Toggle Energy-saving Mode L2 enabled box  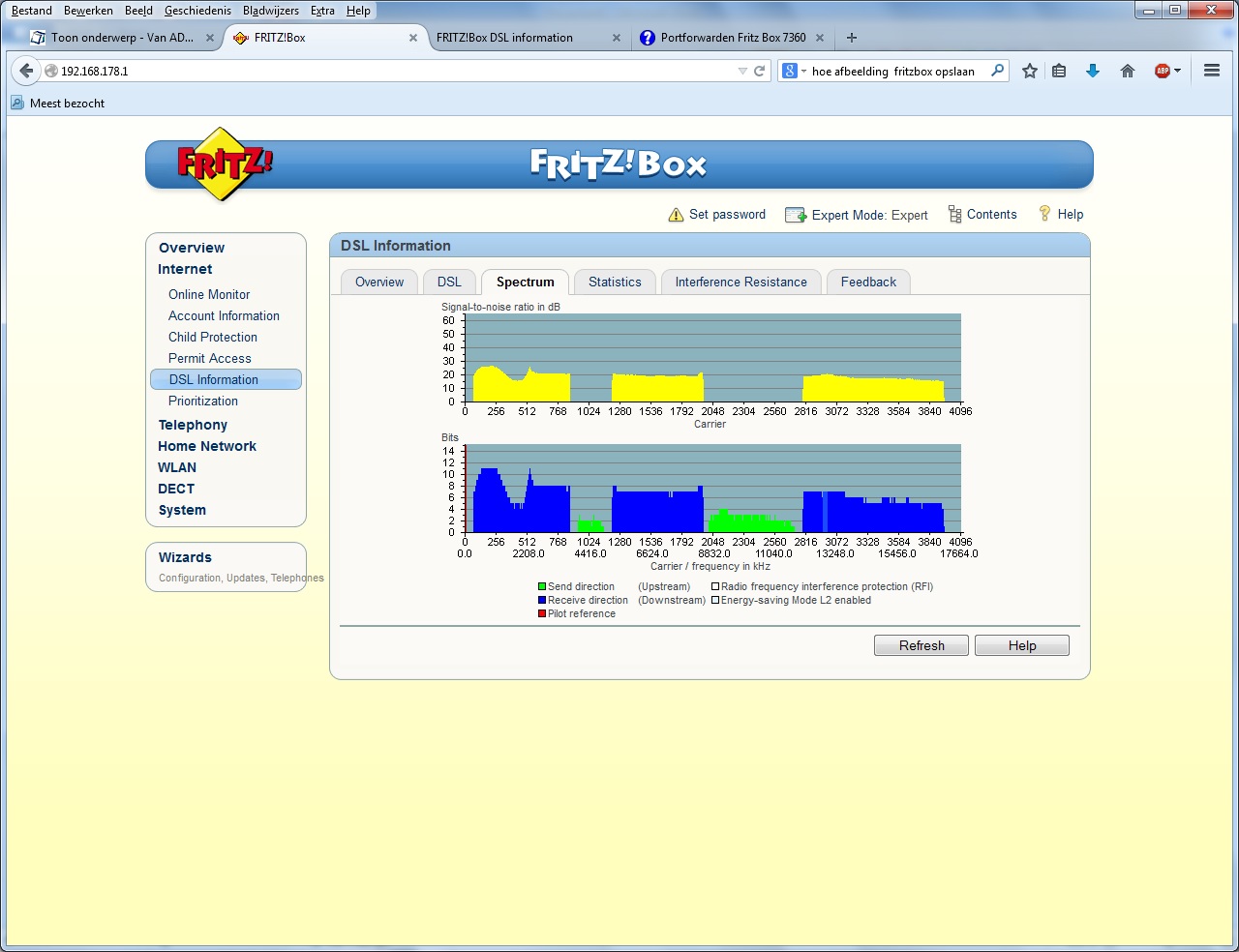pos(715,600)
